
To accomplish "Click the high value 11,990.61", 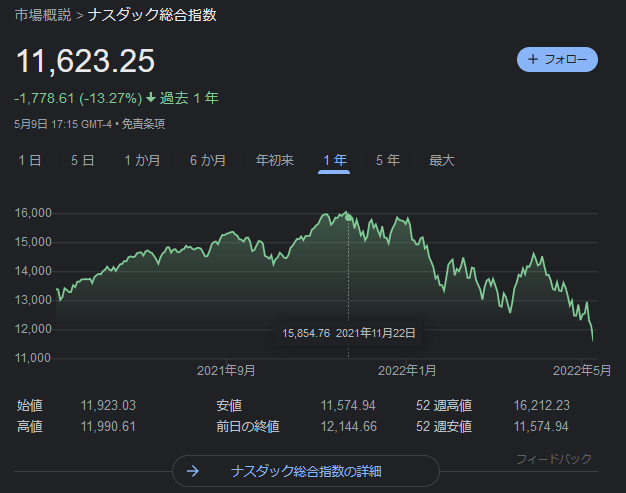I will [108, 426].
